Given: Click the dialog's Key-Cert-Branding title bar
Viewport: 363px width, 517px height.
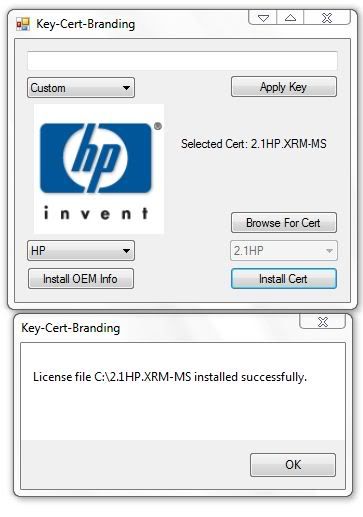Looking at the screenshot, I should tap(70, 328).
